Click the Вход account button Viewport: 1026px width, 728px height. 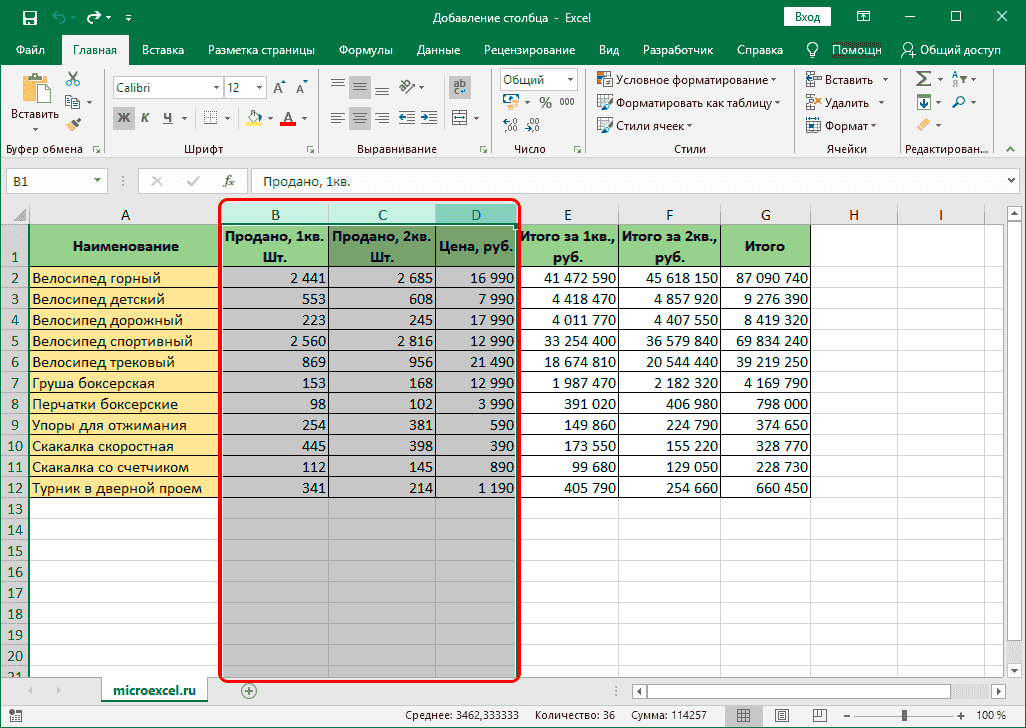(x=807, y=17)
